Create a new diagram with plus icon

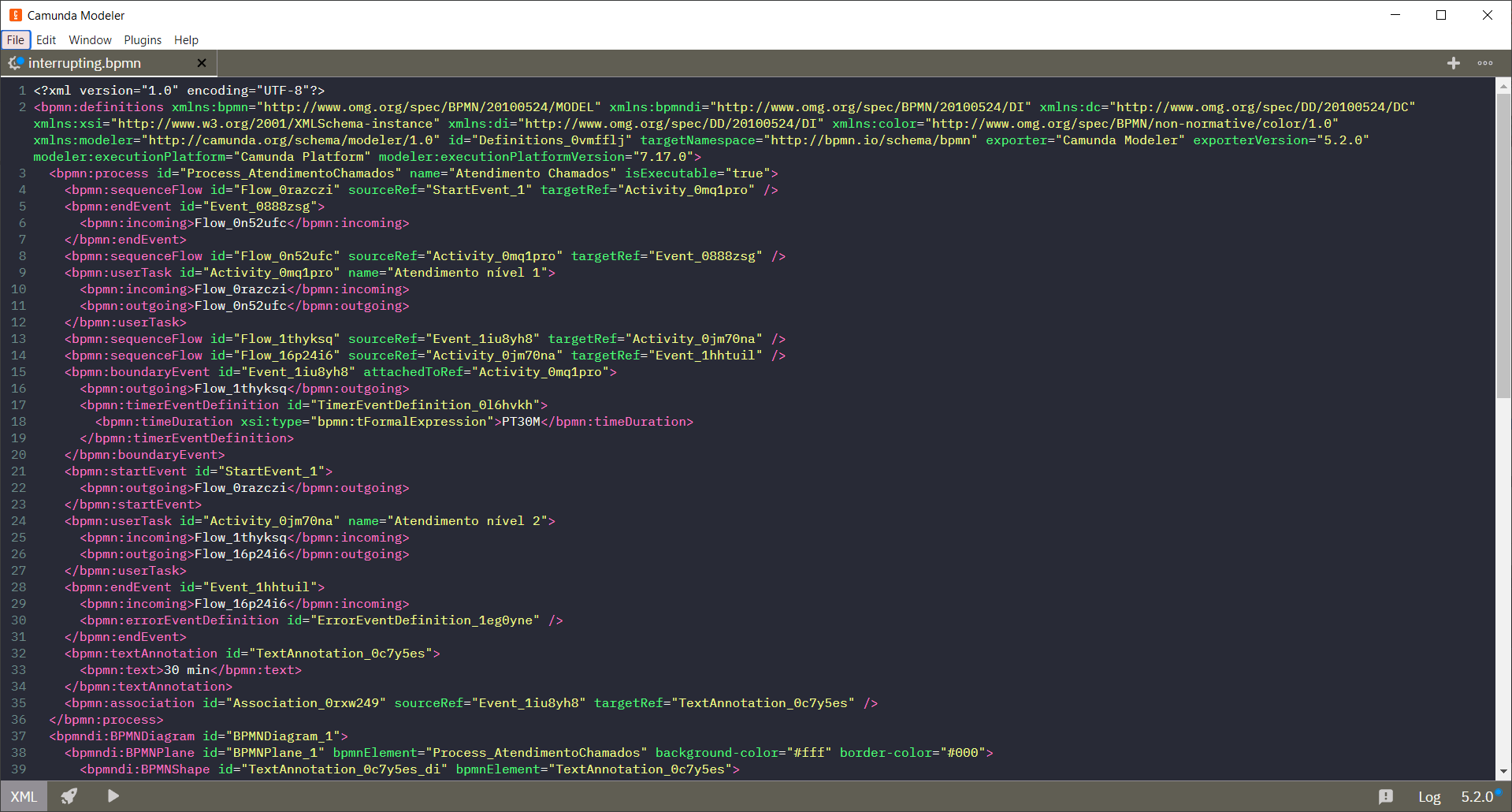tap(1454, 63)
